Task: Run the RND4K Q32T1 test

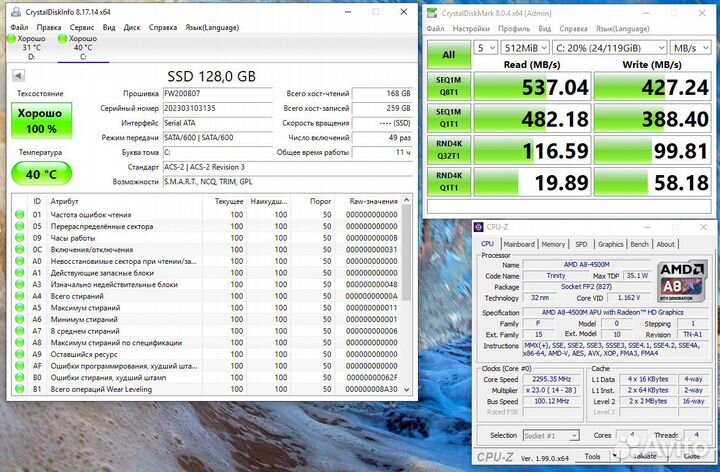Action: [449, 150]
